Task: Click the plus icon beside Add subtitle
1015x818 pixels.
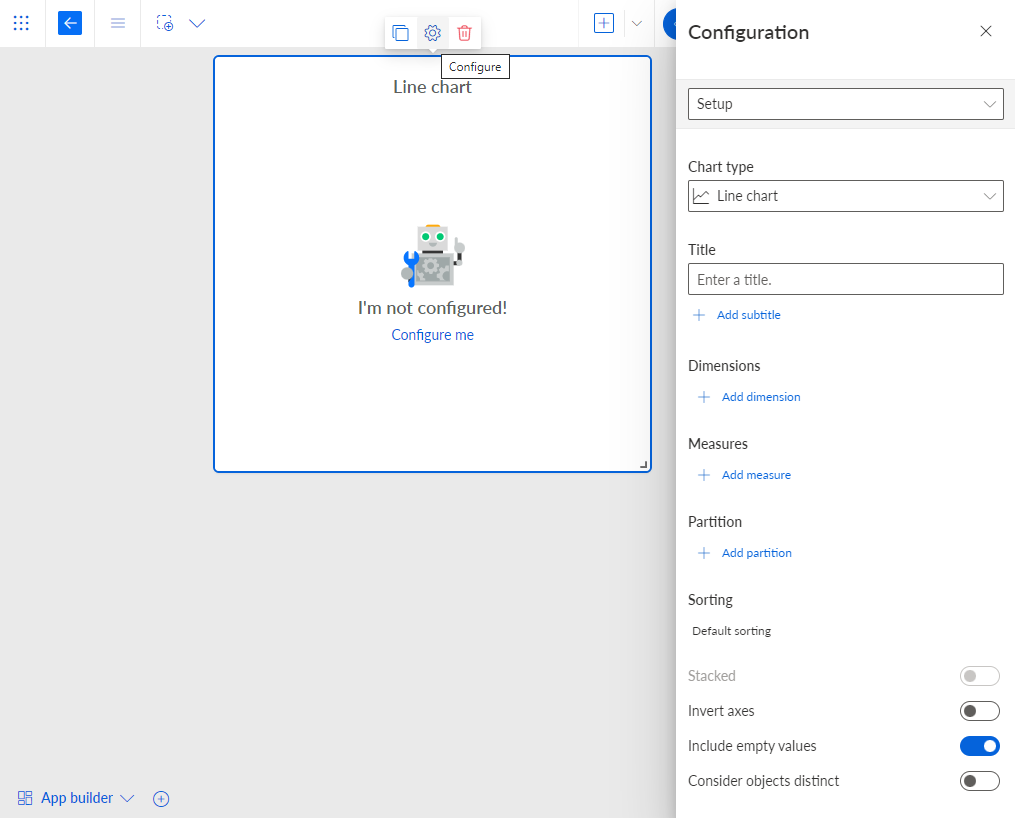Action: click(698, 315)
